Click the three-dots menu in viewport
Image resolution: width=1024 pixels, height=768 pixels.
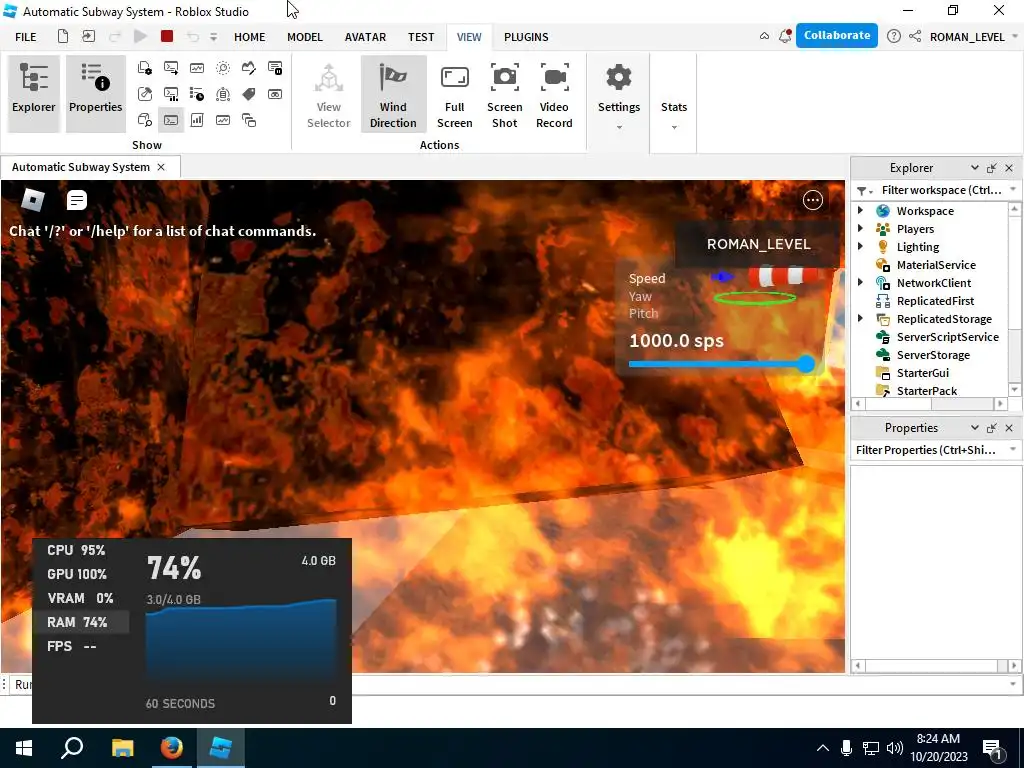pos(812,200)
